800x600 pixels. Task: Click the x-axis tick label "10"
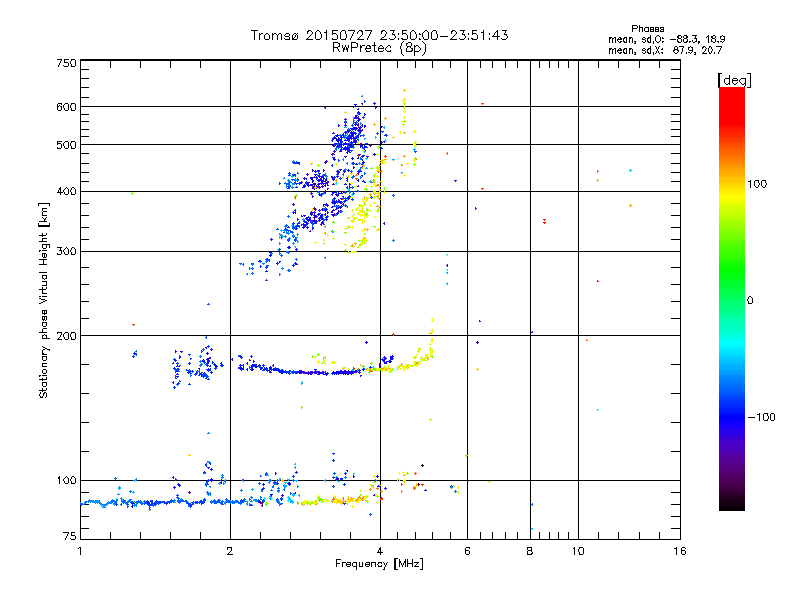coord(578,551)
